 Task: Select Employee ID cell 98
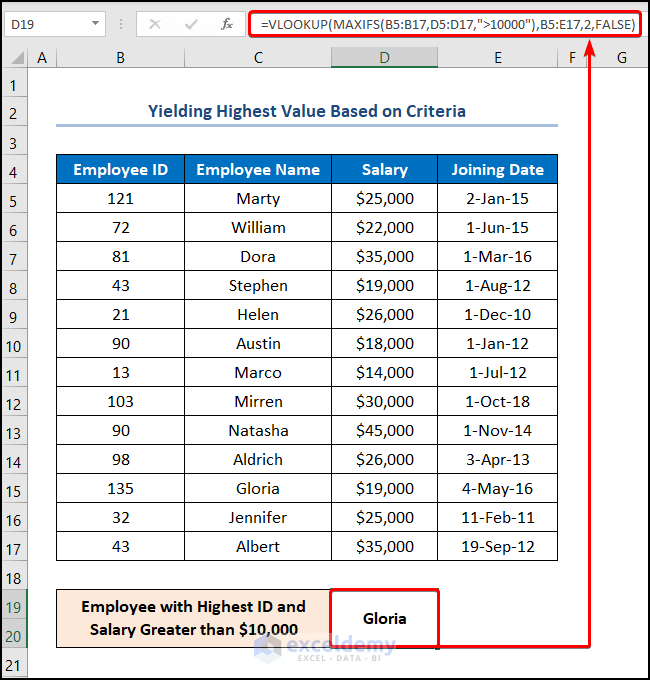[121, 460]
